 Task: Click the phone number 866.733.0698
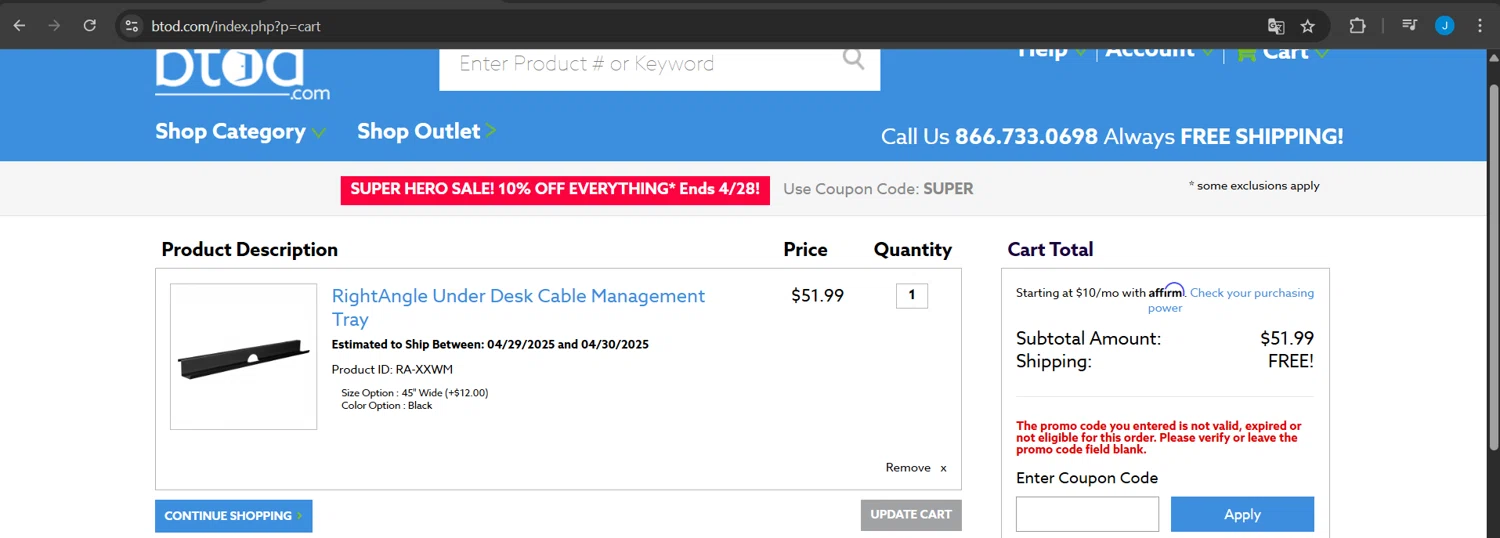(x=1026, y=136)
